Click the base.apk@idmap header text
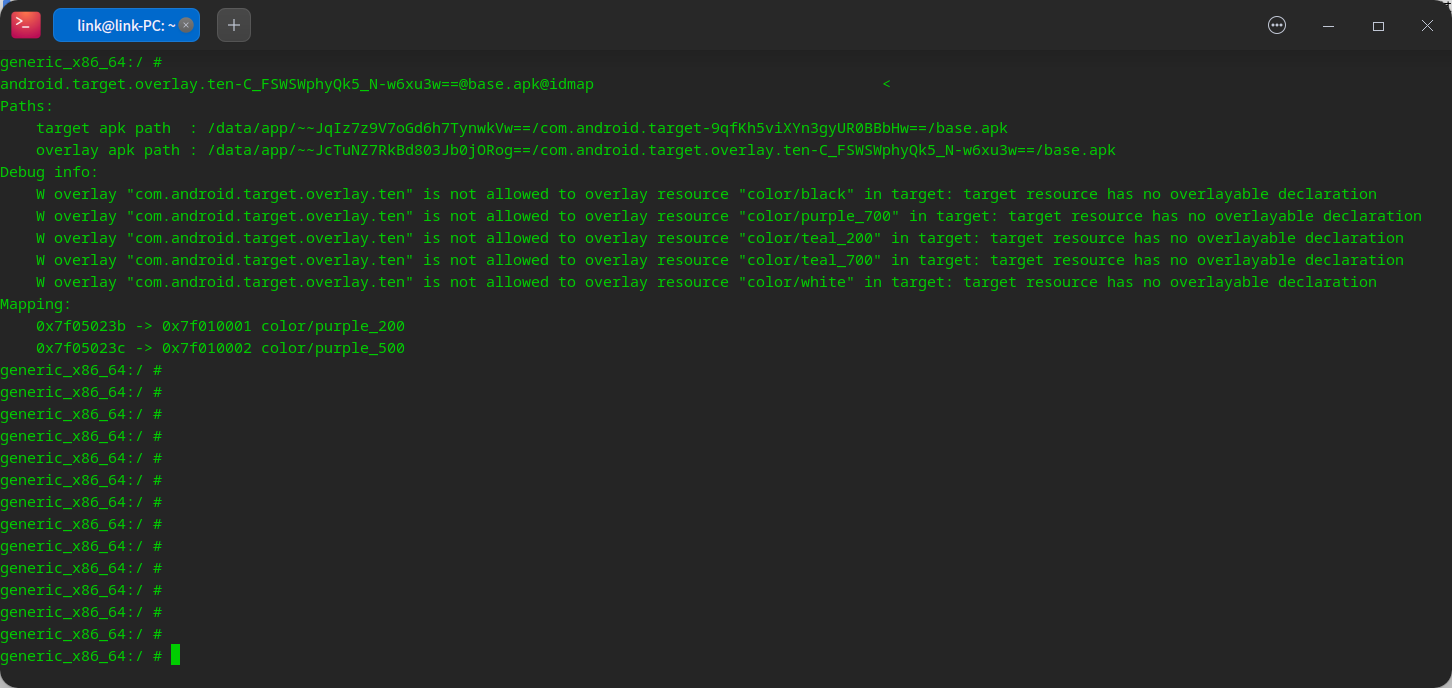This screenshot has height=688, width=1452. click(297, 84)
